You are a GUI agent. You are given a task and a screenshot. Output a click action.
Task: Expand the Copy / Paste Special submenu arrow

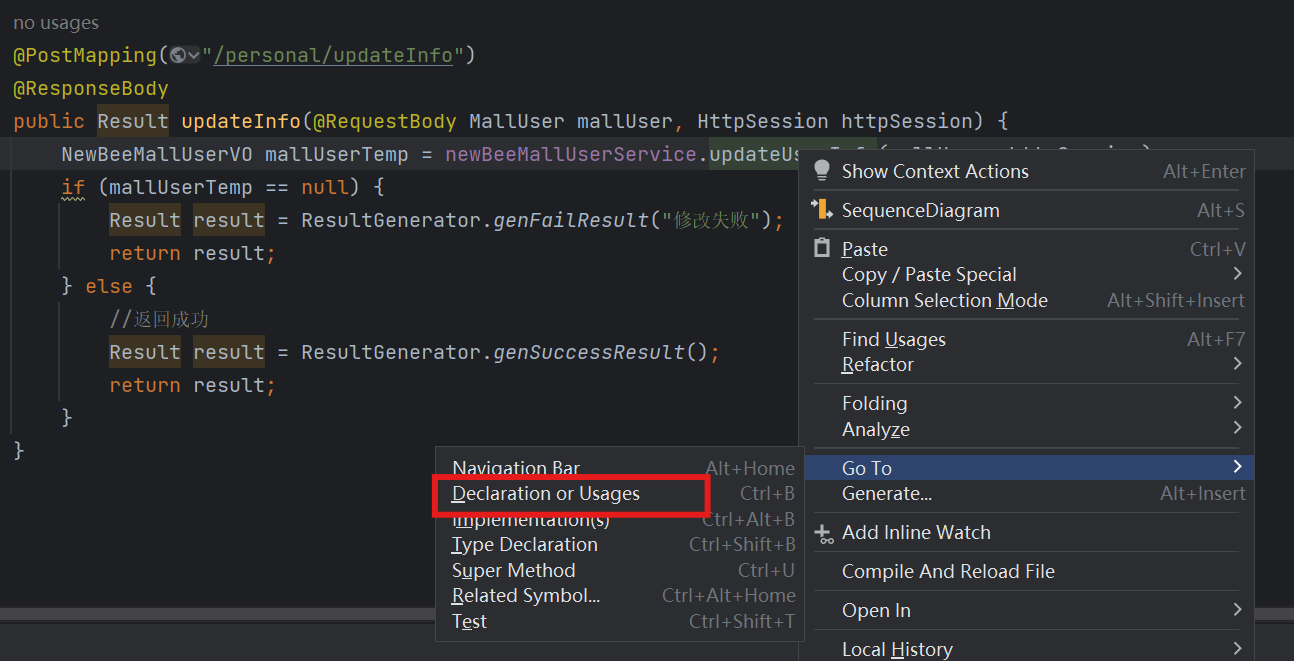pyautogui.click(x=1237, y=274)
